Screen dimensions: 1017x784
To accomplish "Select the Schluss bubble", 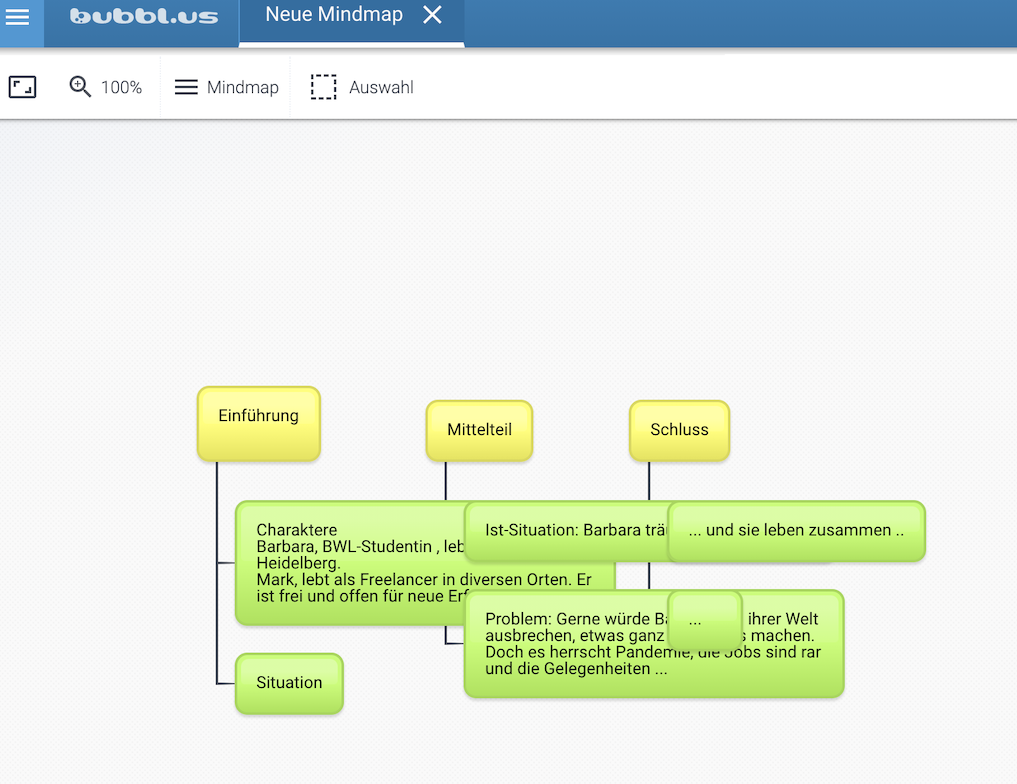I will point(679,431).
